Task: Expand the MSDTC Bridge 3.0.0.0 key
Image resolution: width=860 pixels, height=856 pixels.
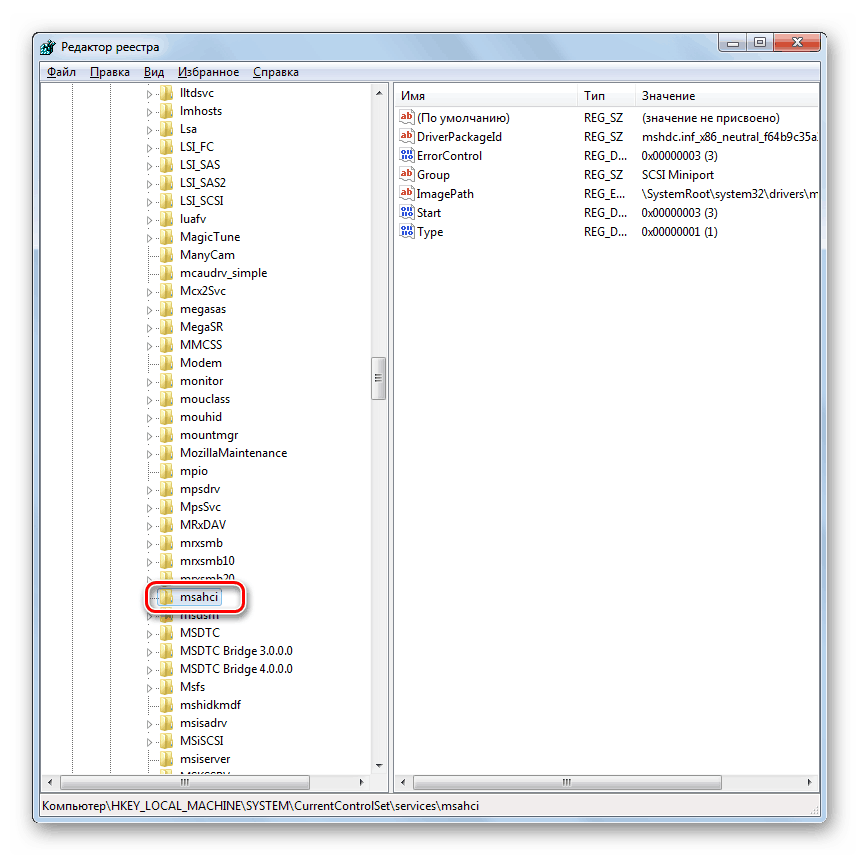Action: [149, 652]
